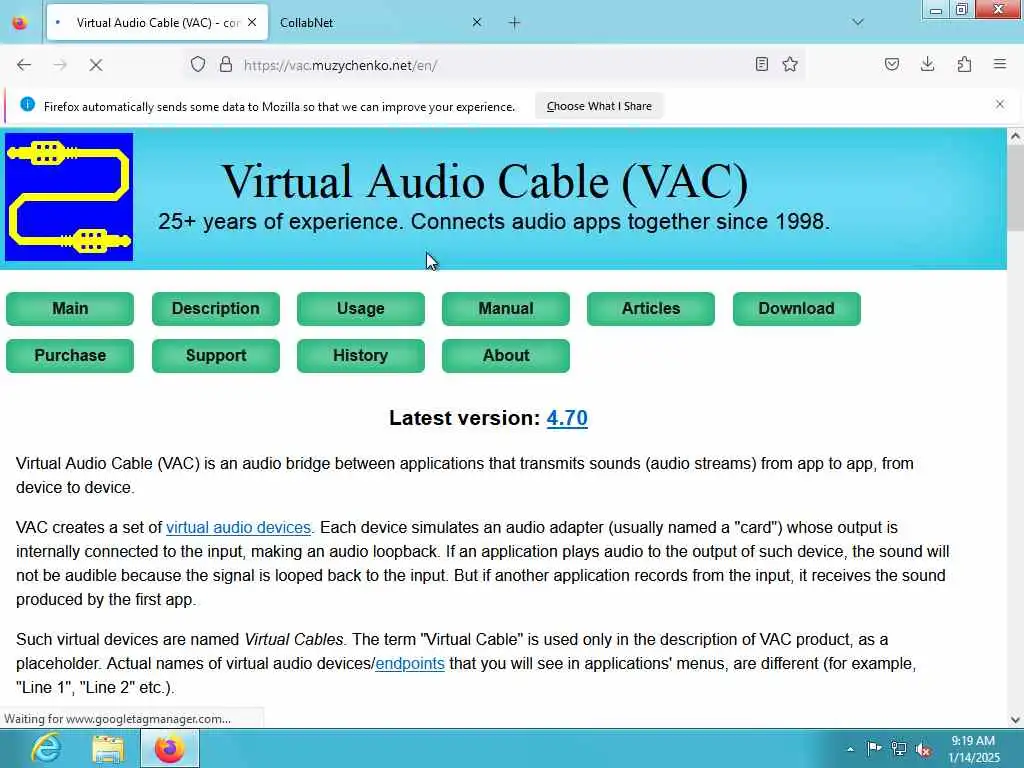Click the forward navigation arrow

pyautogui.click(x=60, y=65)
